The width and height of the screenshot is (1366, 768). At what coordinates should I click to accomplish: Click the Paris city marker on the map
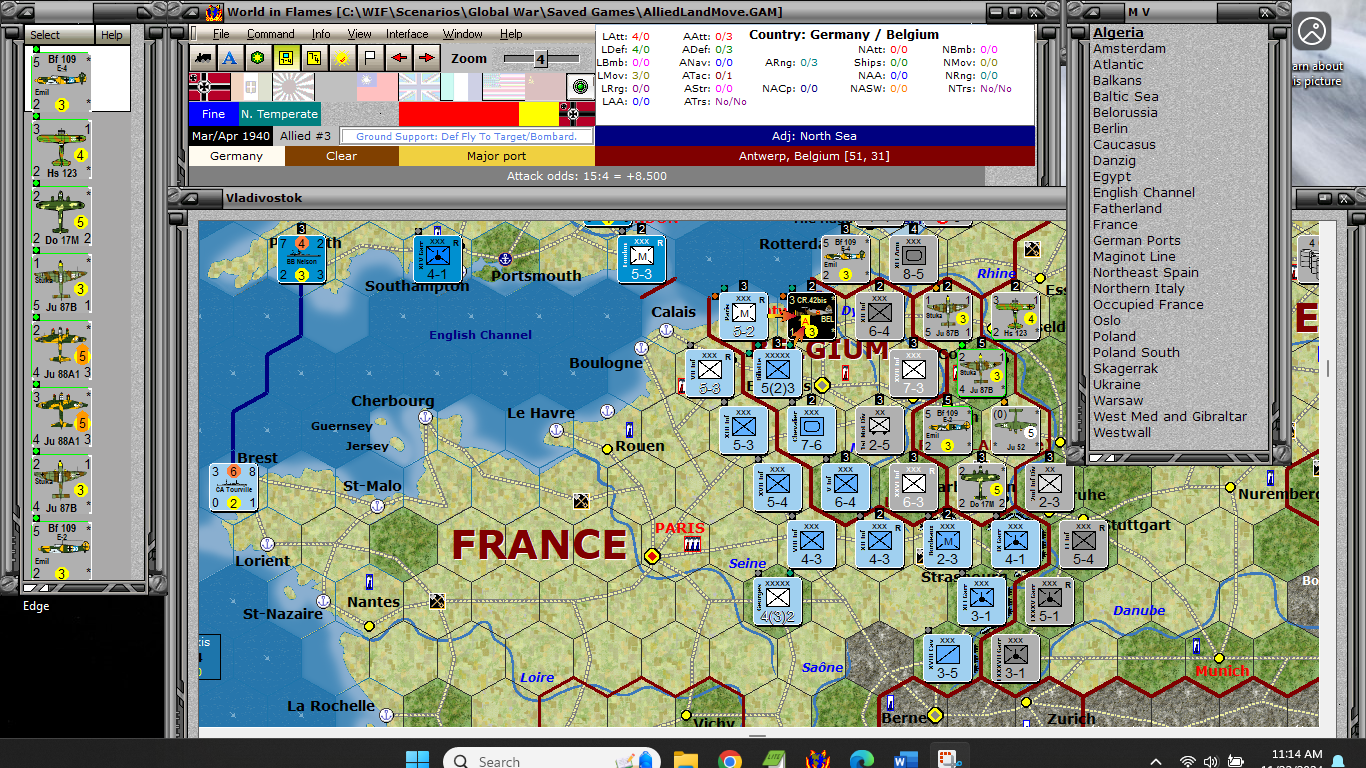pyautogui.click(x=653, y=555)
